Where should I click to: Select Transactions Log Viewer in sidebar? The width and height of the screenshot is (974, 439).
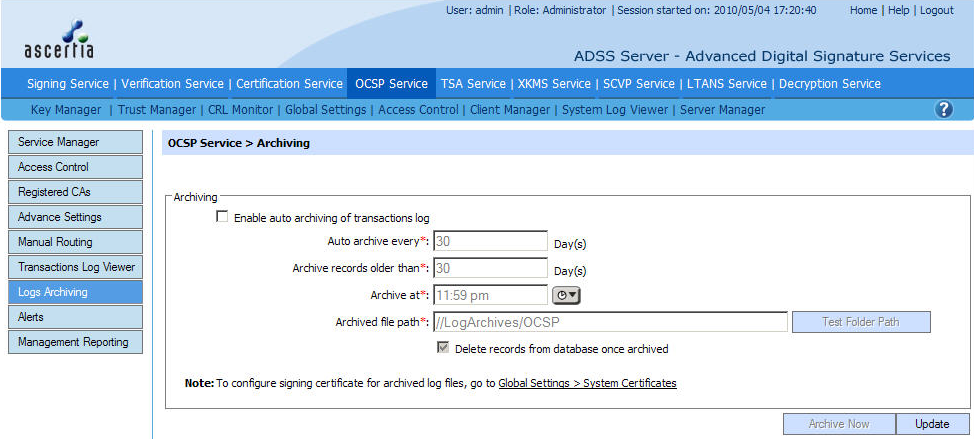click(x=76, y=267)
